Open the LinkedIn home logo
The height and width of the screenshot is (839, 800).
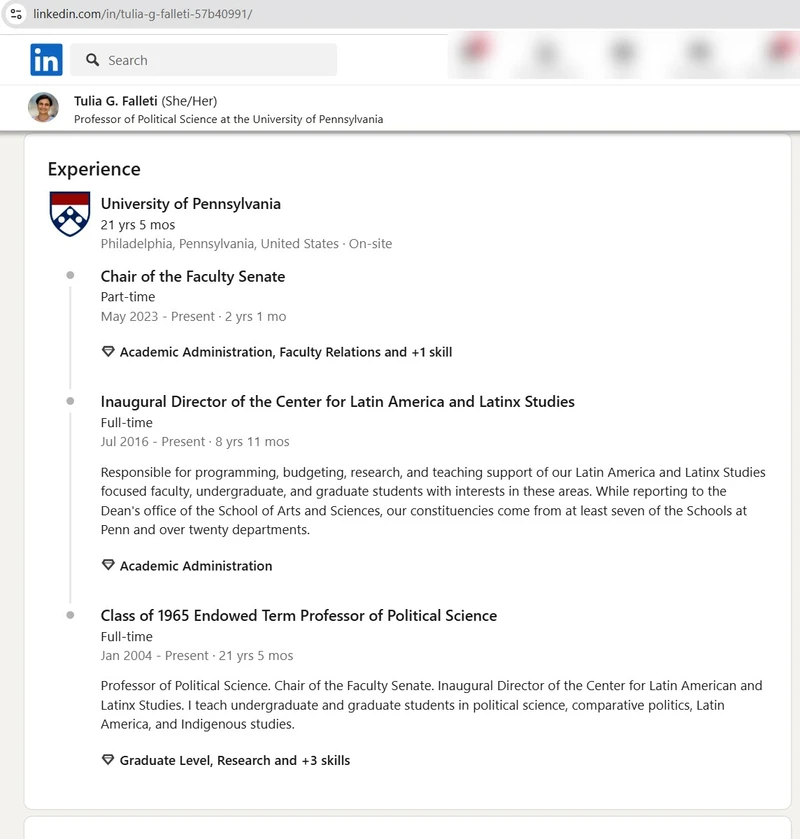pyautogui.click(x=46, y=59)
